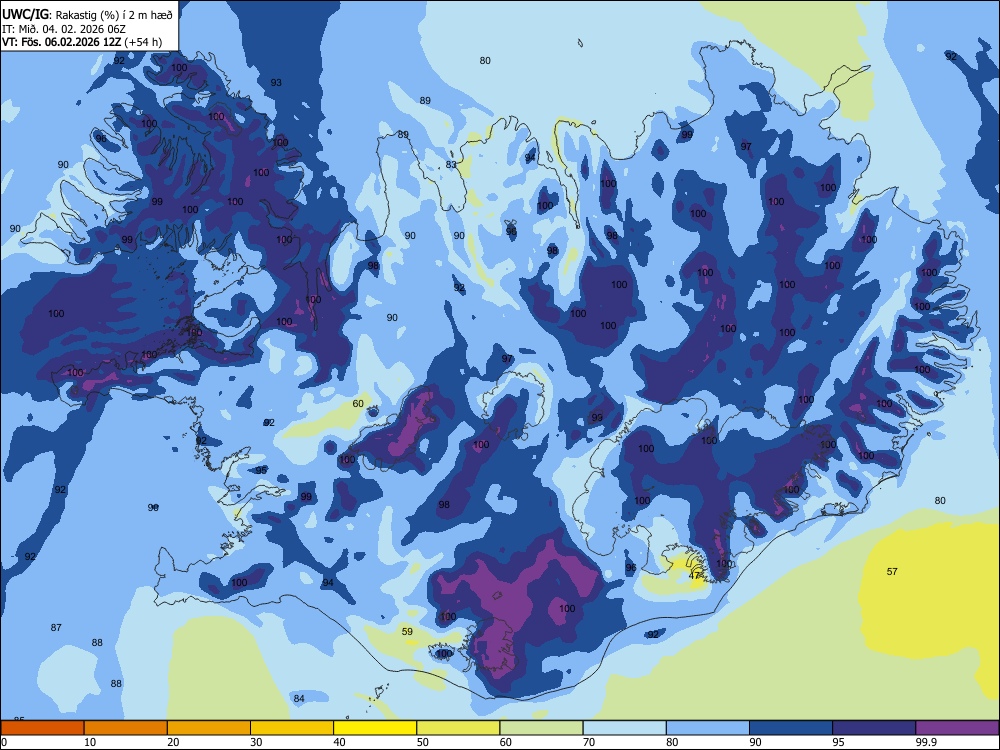
Task: Choose the pale blue 70–80 legend swatch
Action: coord(624,728)
